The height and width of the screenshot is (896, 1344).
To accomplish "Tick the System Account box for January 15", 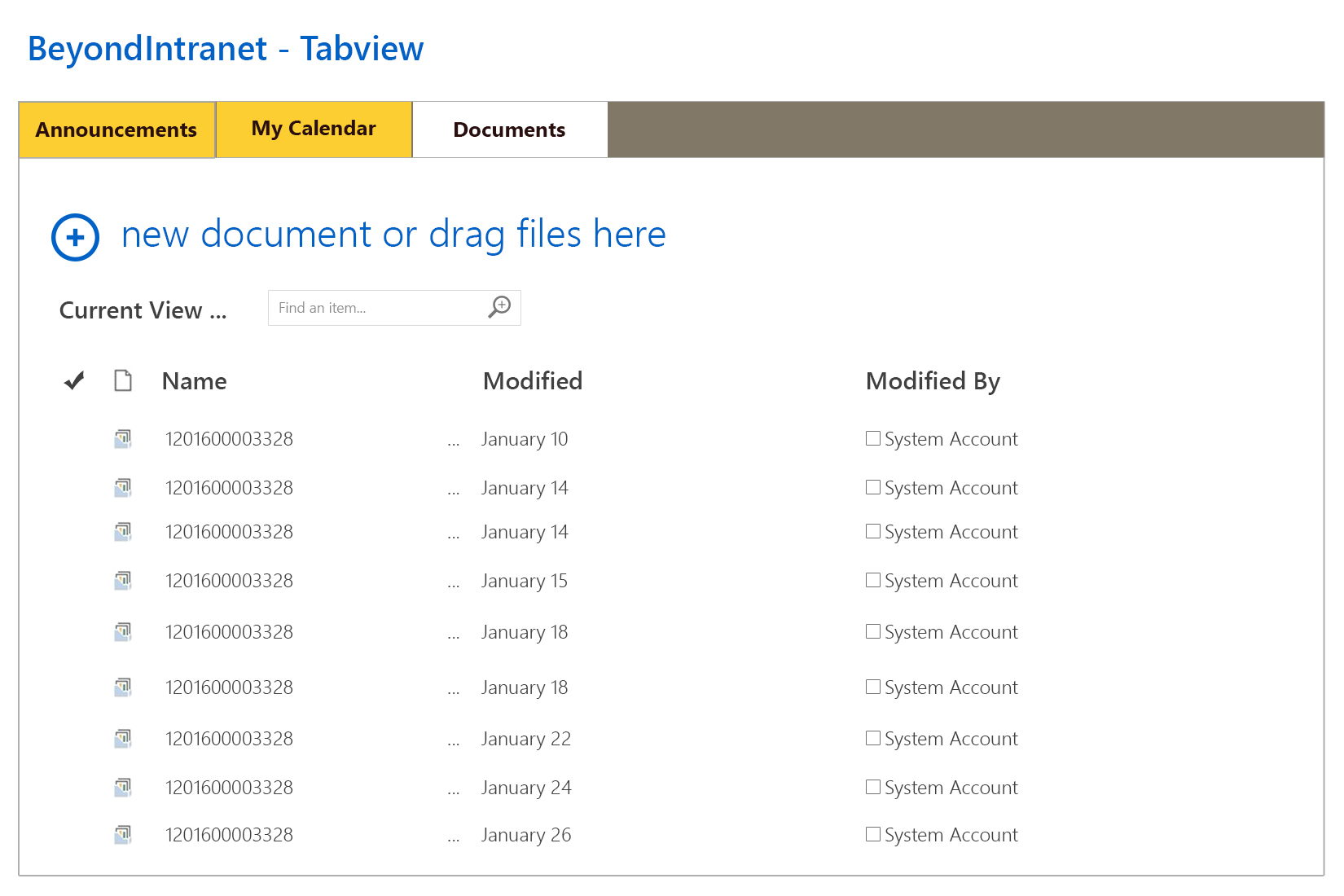I will coord(873,580).
